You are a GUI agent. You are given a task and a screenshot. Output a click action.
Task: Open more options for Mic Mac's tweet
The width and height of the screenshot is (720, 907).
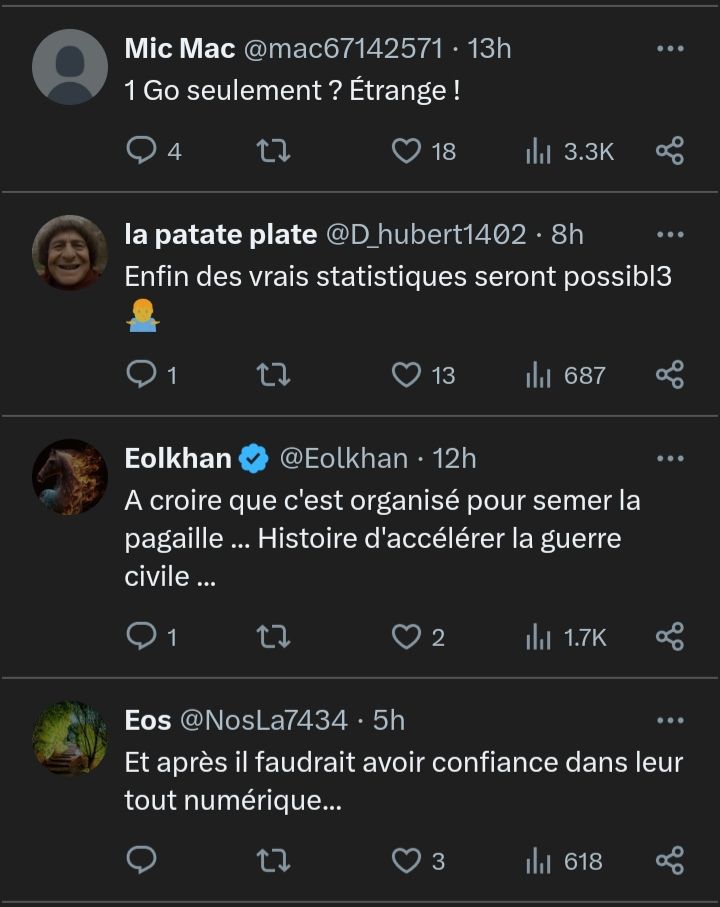pyautogui.click(x=669, y=48)
